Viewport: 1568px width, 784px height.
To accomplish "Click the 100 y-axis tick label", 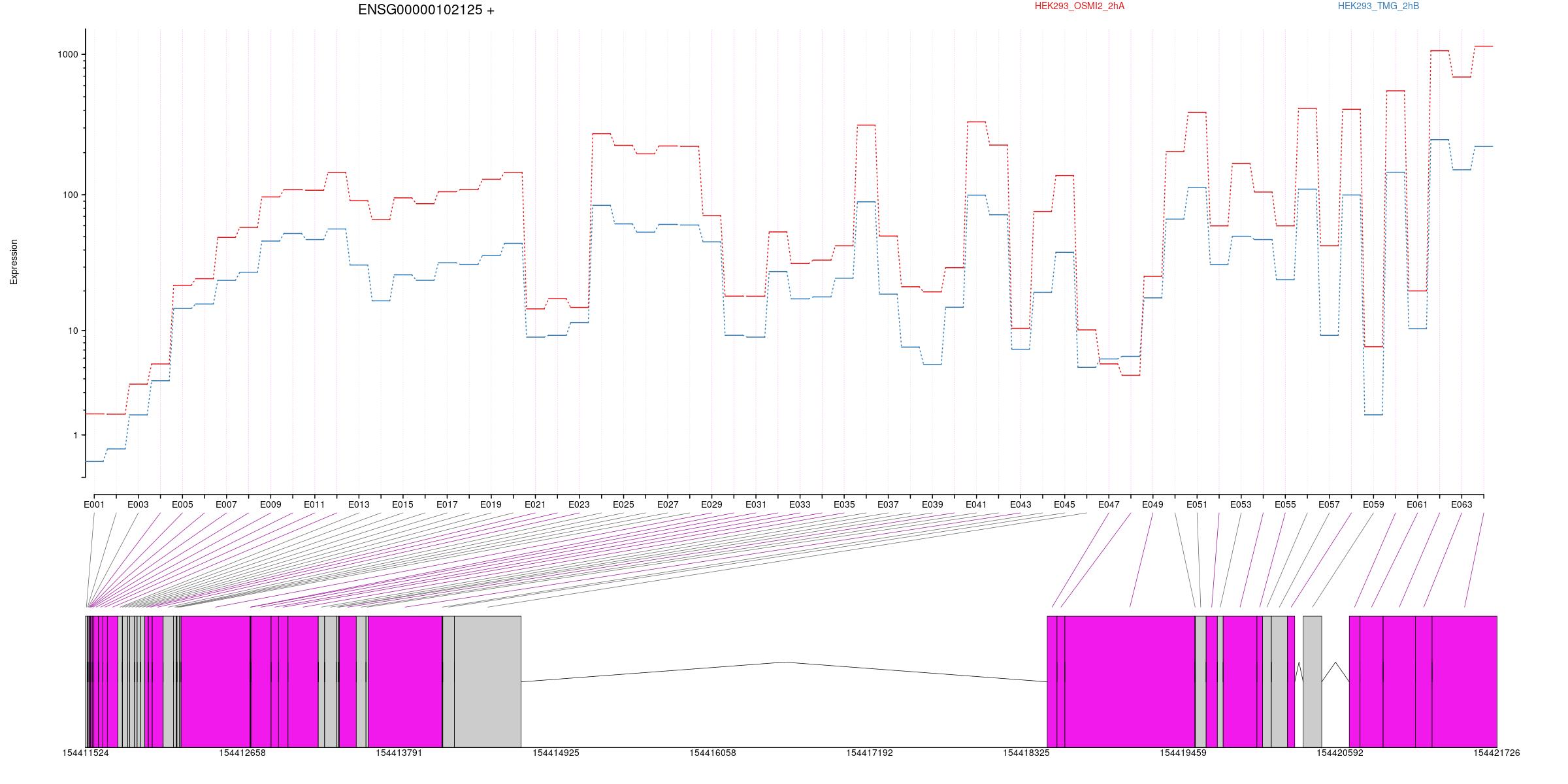I will (x=71, y=195).
